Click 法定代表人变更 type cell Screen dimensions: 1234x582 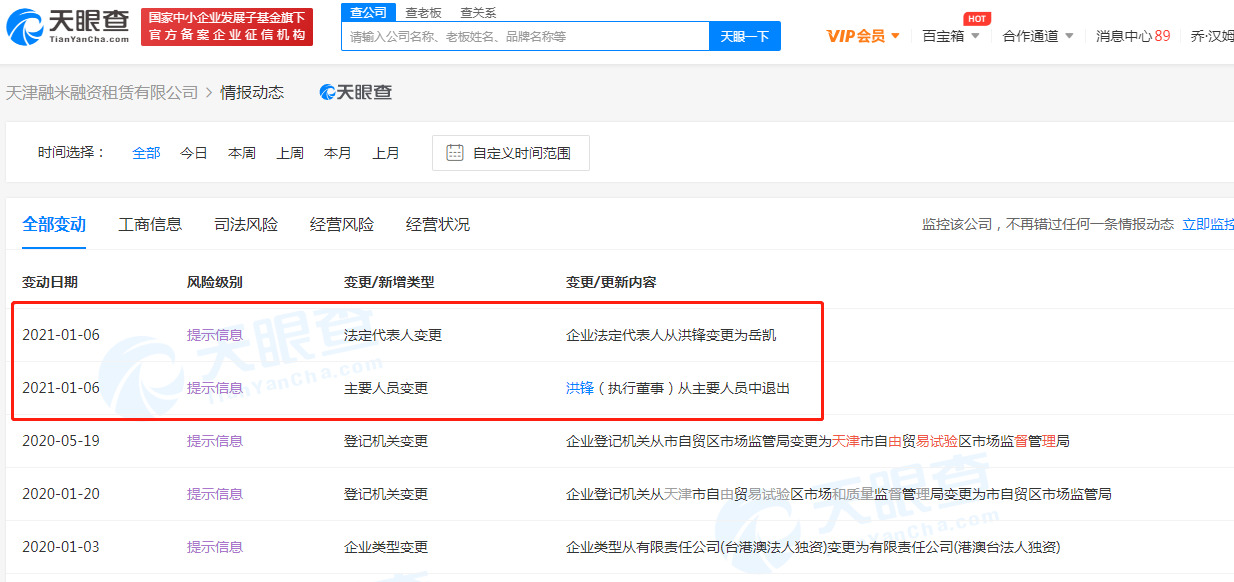(393, 334)
